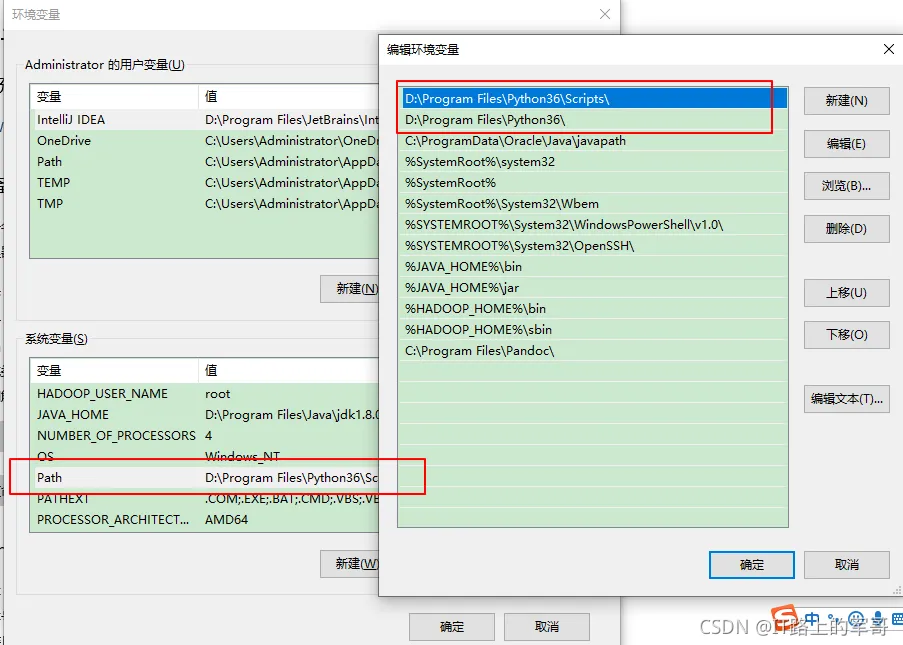Select the %SYSTEMROOT%\System32\OpenSSH\ entry

pos(593,246)
